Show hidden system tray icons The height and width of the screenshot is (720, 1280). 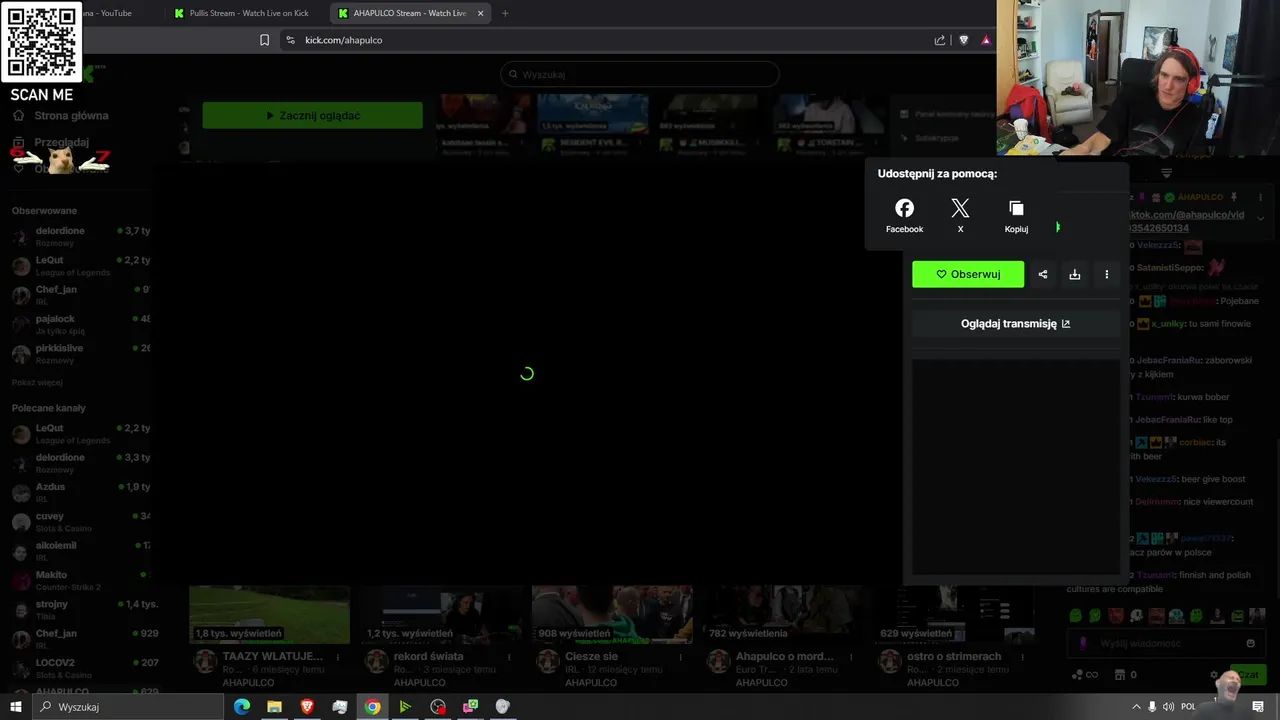[x=1136, y=707]
